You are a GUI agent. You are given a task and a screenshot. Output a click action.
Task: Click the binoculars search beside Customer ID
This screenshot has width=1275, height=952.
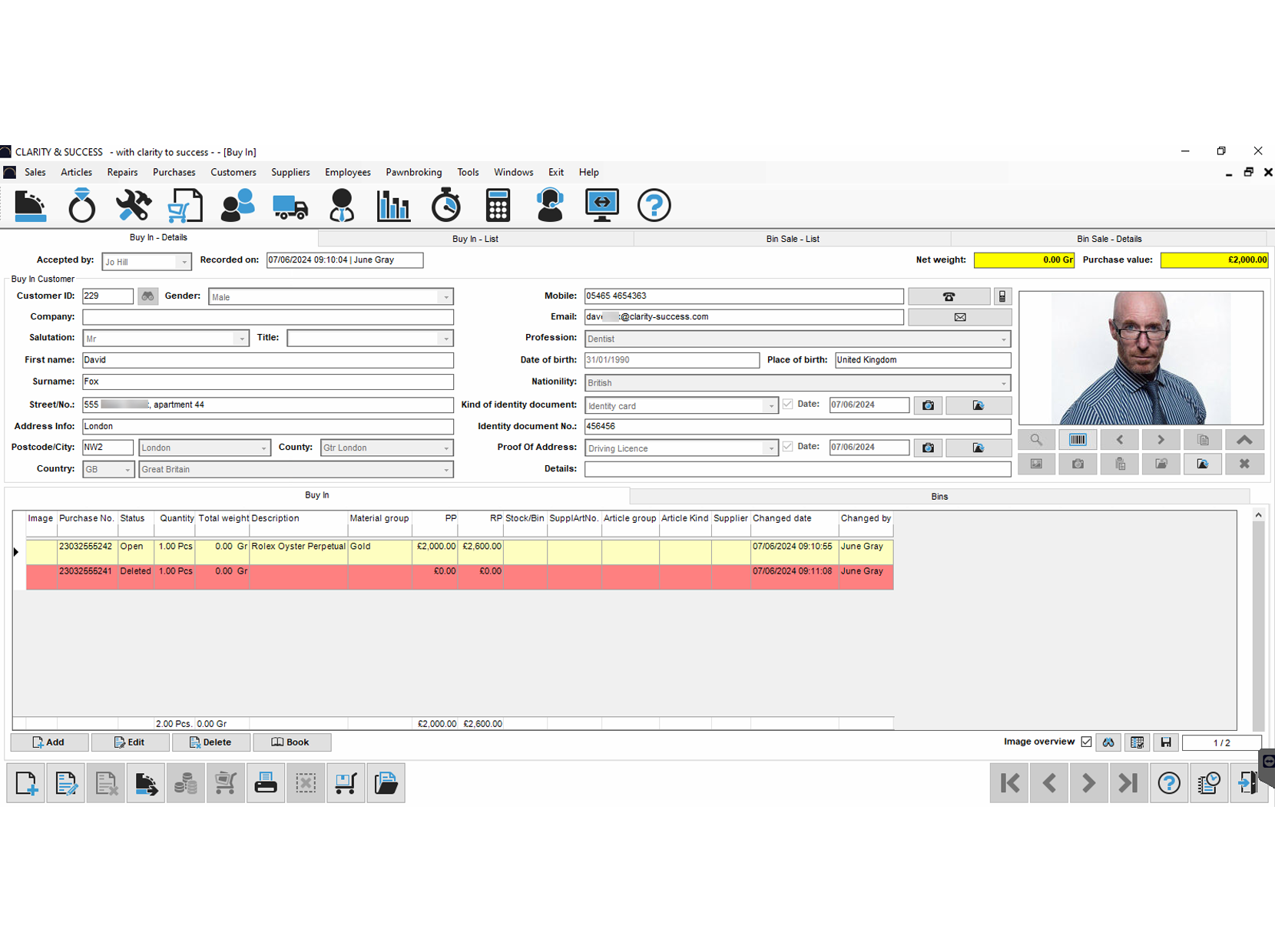pyautogui.click(x=147, y=296)
